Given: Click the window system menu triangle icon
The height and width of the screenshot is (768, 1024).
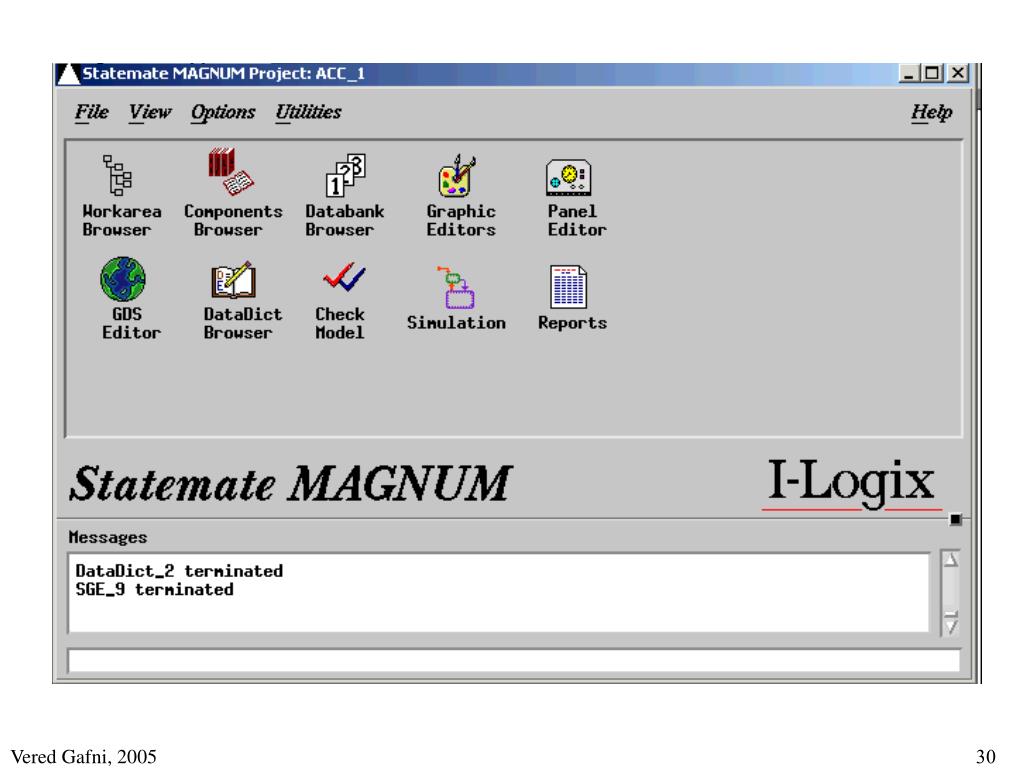Looking at the screenshot, I should [68, 74].
